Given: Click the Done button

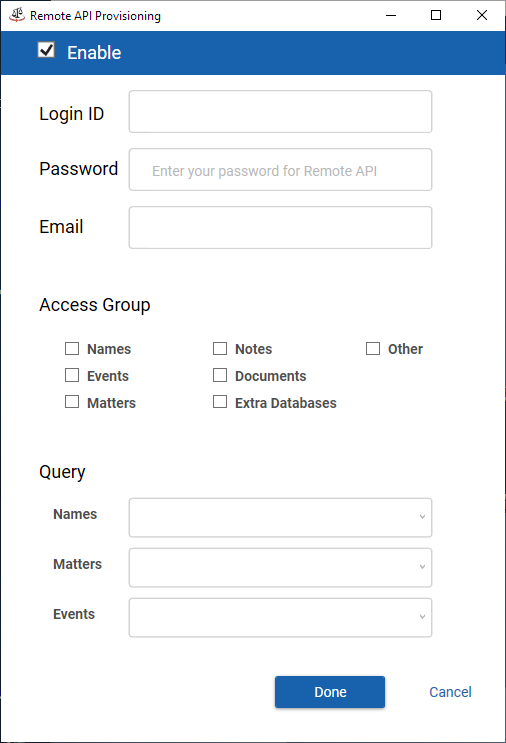Looking at the screenshot, I should point(330,692).
